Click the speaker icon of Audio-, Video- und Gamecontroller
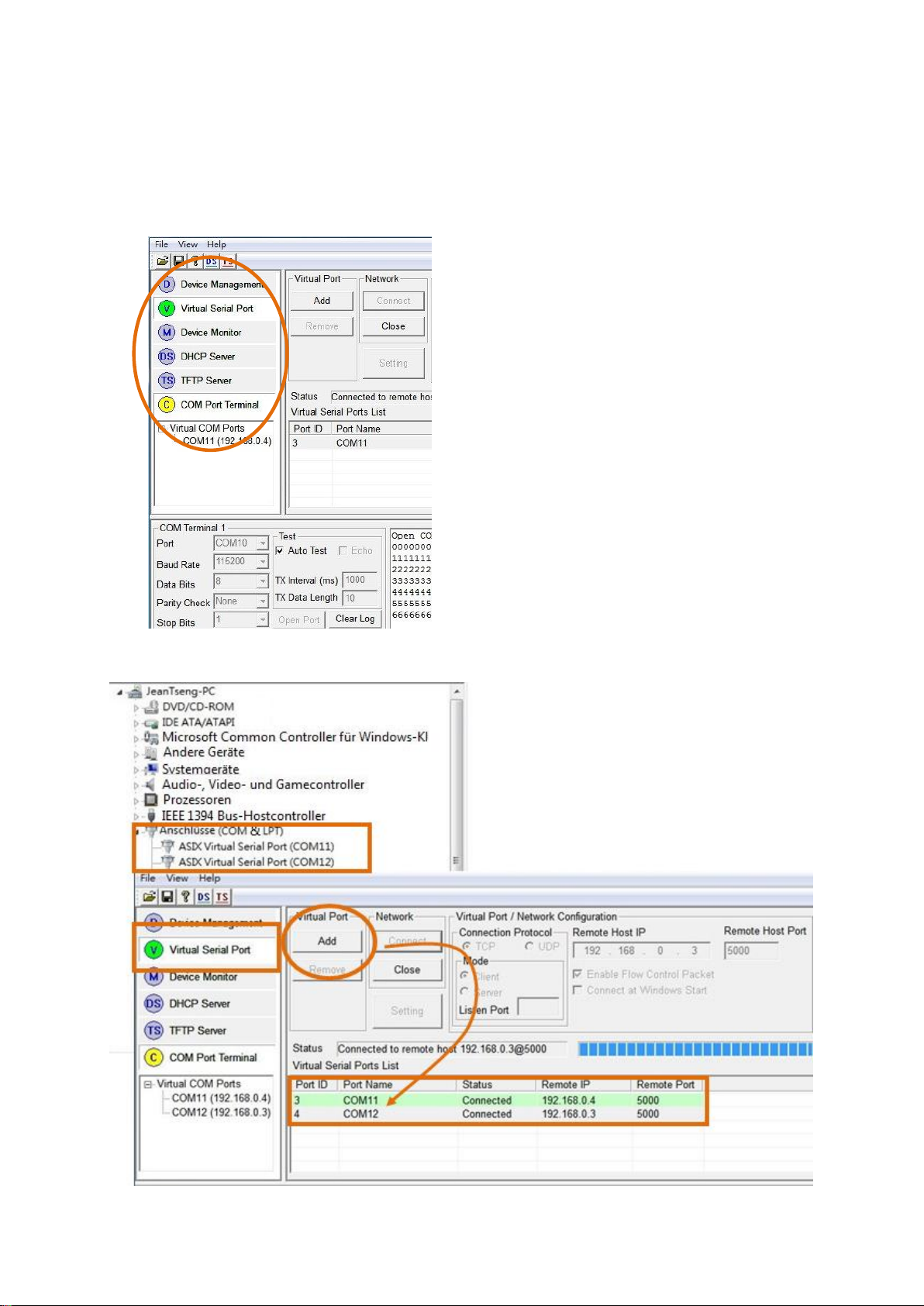 pyautogui.click(x=150, y=784)
